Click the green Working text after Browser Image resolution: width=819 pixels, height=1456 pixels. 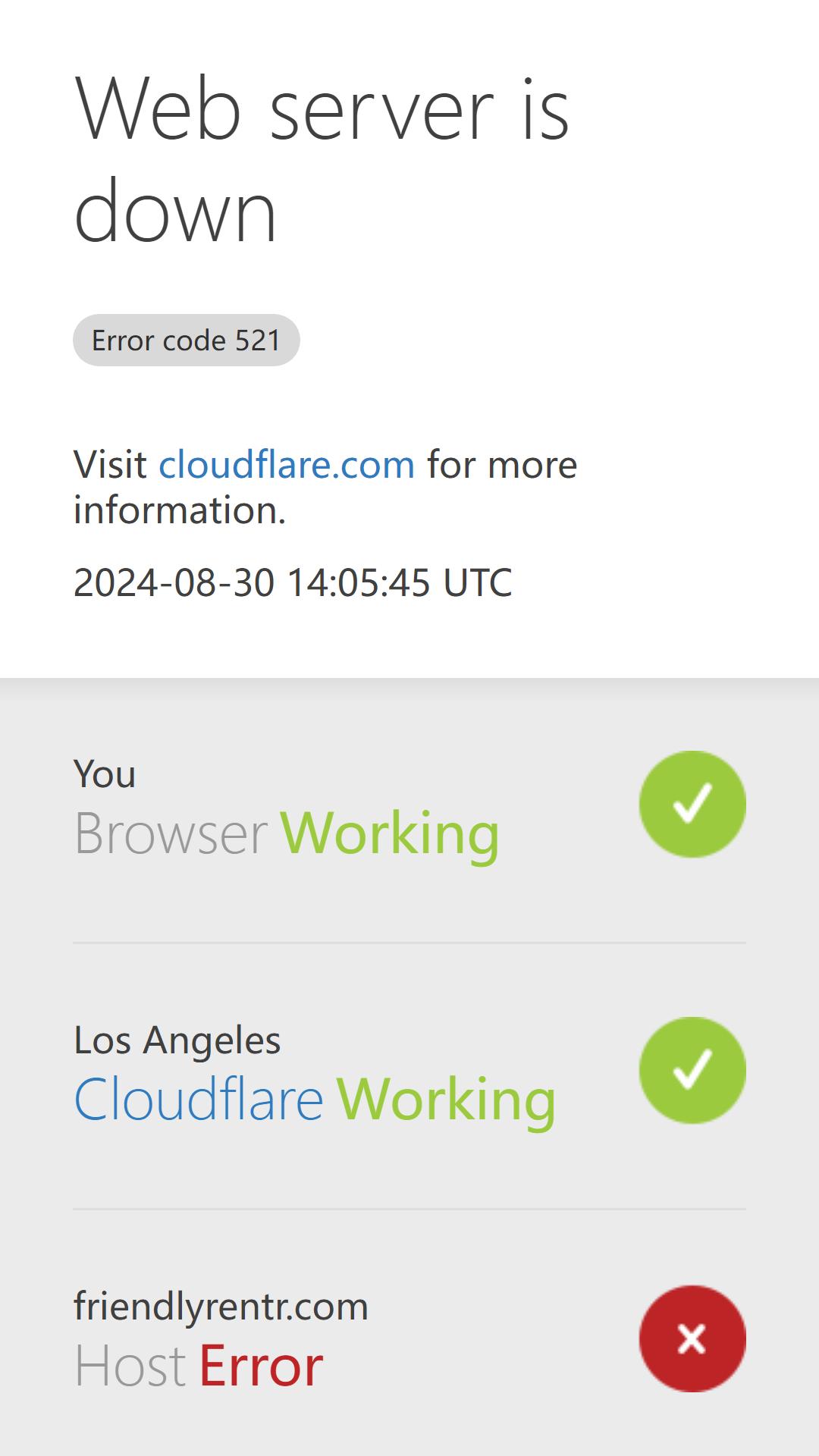390,834
